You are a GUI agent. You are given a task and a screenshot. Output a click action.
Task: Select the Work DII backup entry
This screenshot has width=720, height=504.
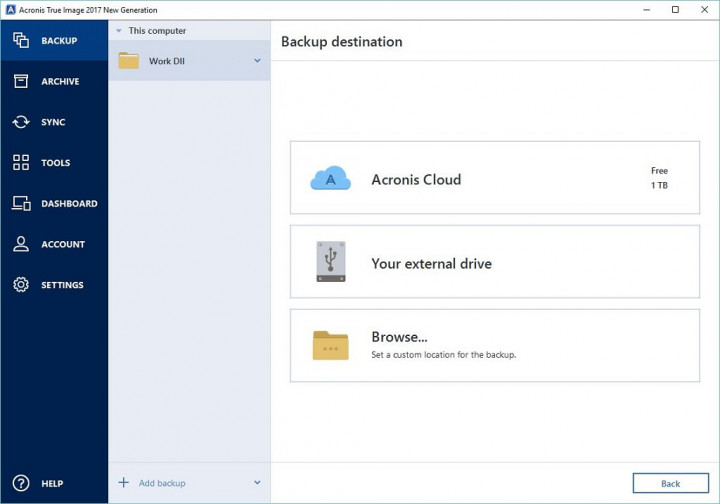(189, 61)
